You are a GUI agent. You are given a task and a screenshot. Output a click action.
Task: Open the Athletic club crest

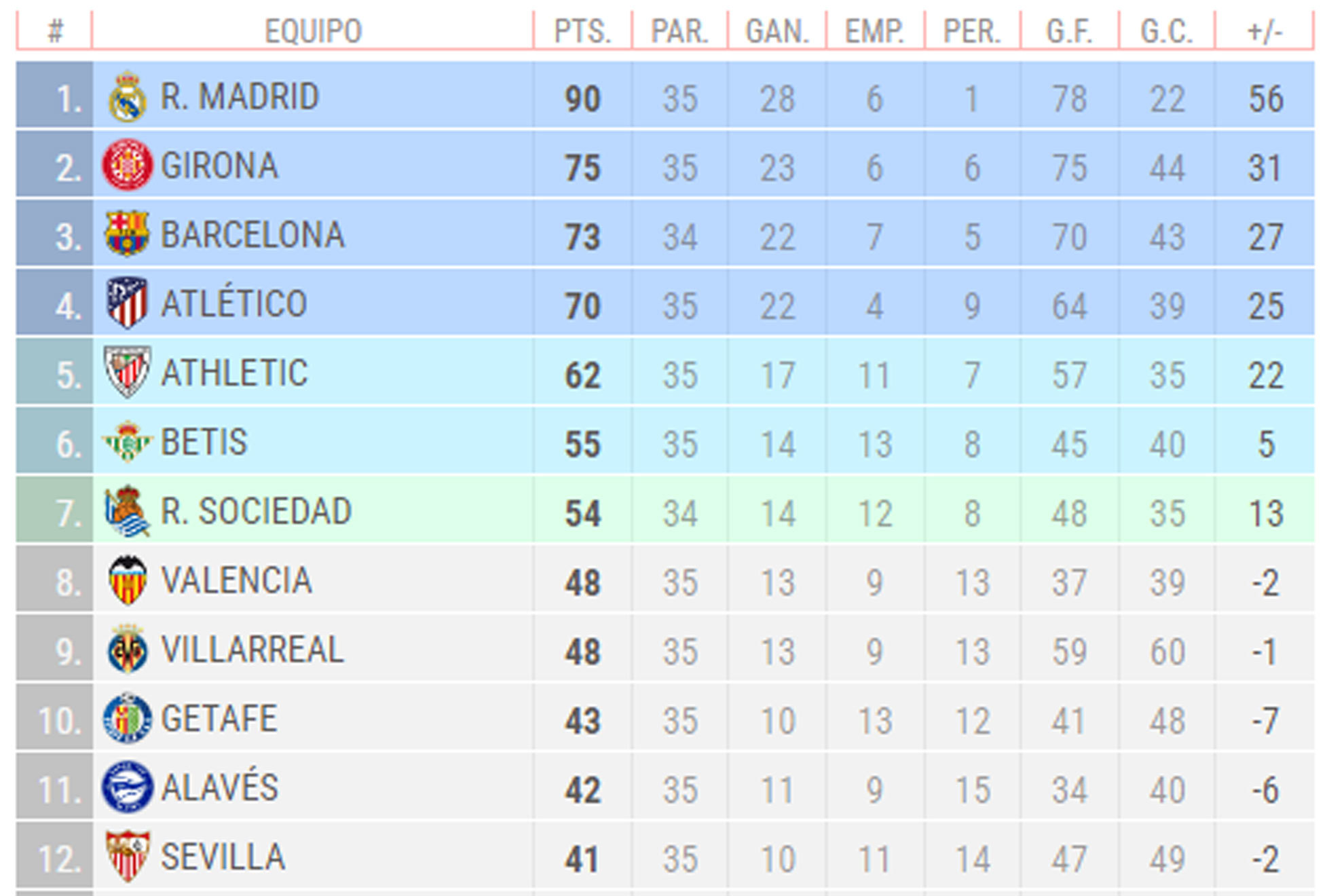point(127,372)
